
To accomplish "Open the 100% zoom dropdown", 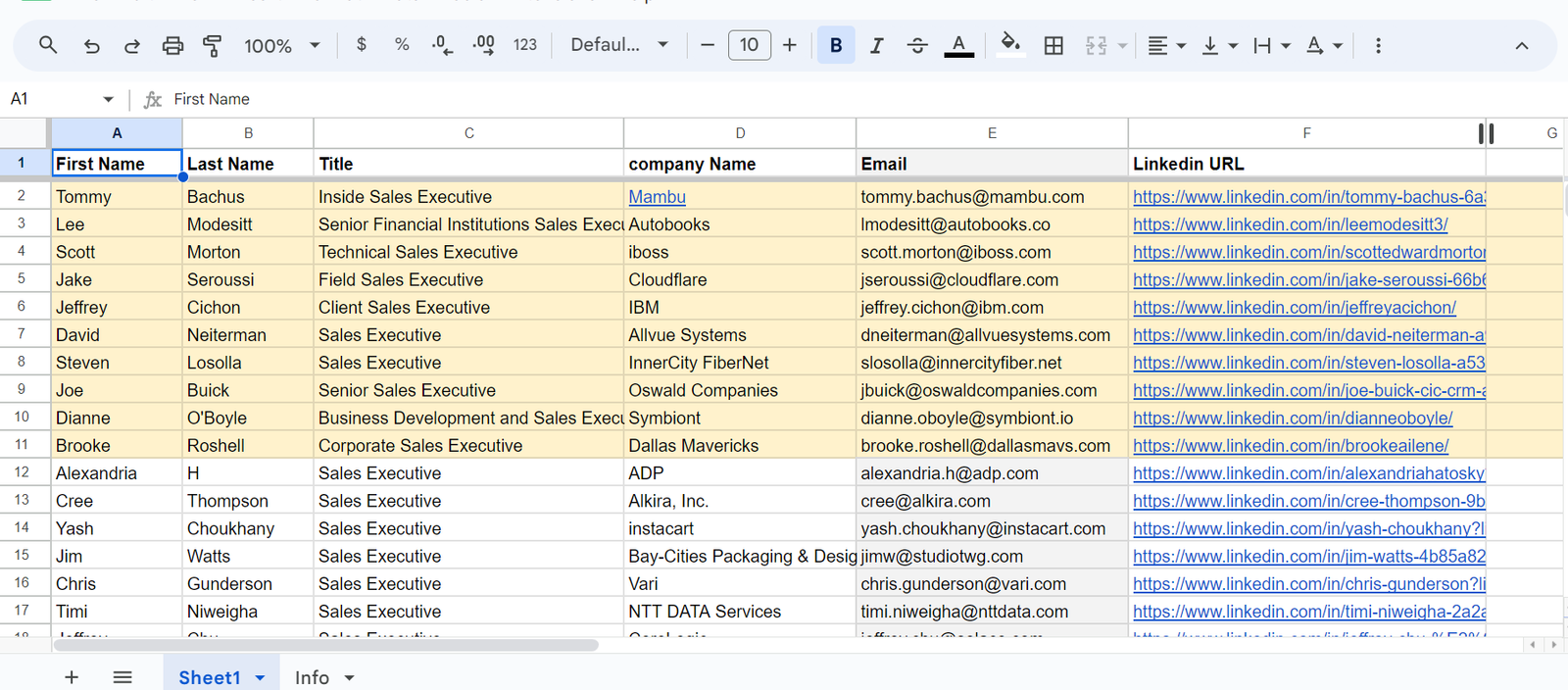I will [282, 45].
